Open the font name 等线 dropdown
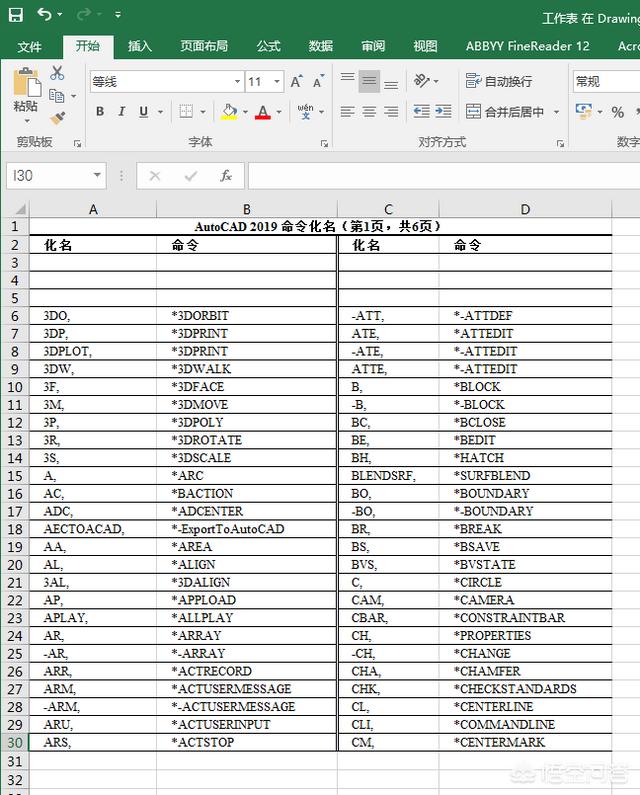Screen dimensions: 640x795 click(237, 82)
